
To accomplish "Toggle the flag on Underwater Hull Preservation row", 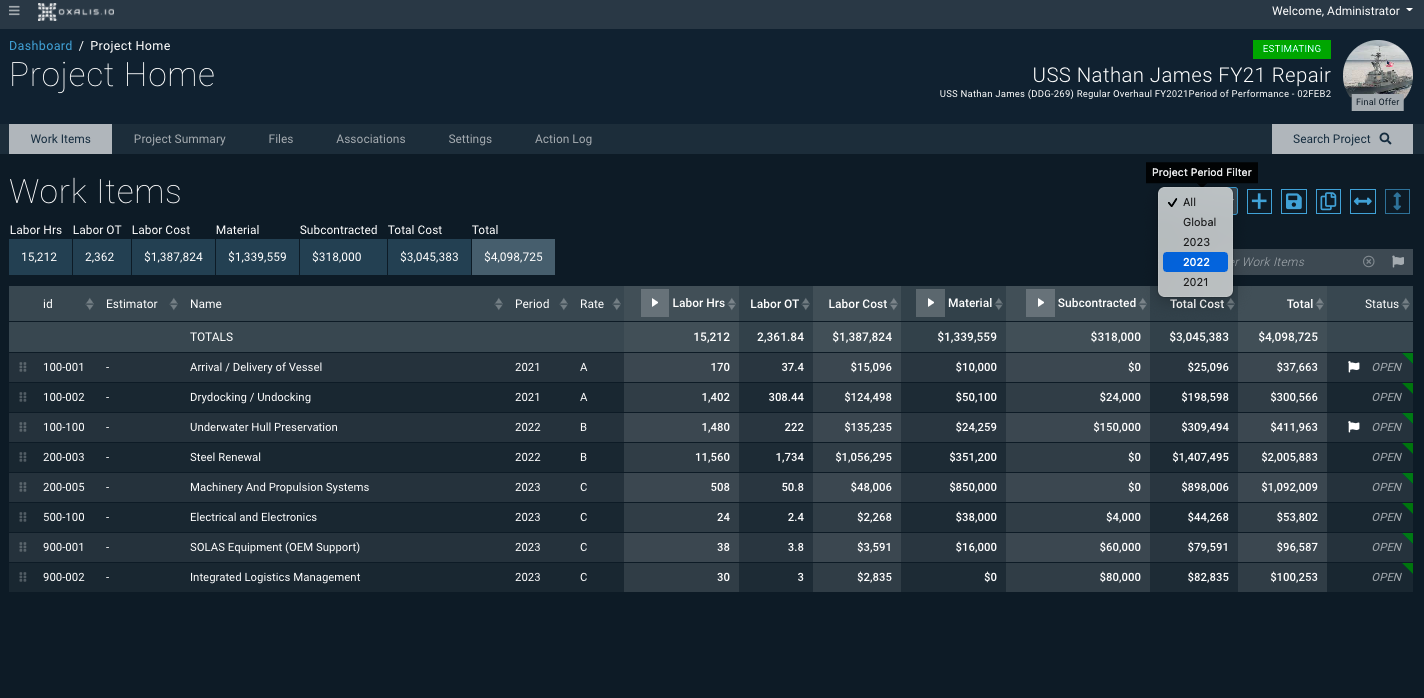I will (x=1354, y=427).
